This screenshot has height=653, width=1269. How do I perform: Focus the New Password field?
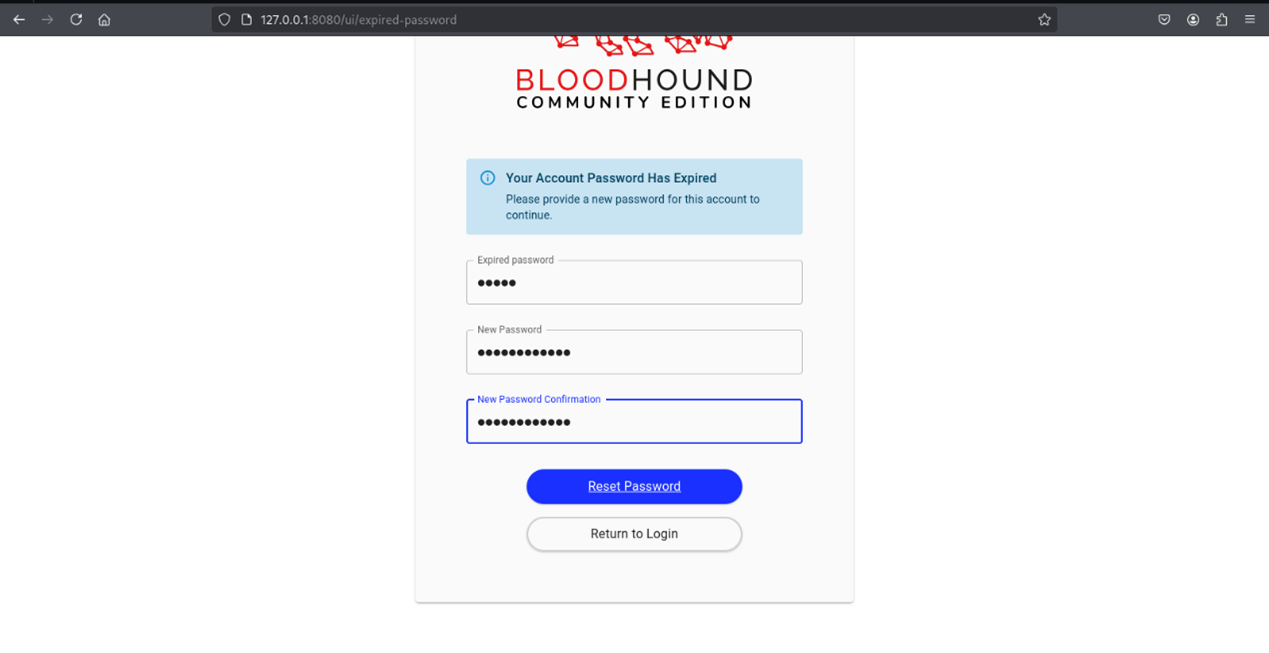pos(634,353)
